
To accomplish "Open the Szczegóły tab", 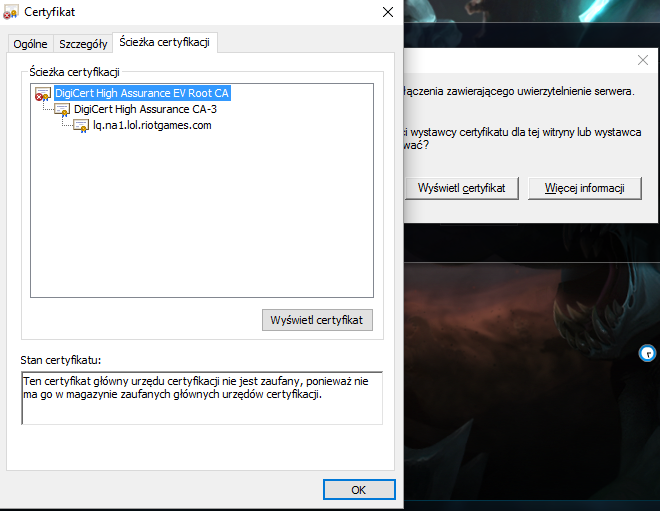I will point(83,44).
